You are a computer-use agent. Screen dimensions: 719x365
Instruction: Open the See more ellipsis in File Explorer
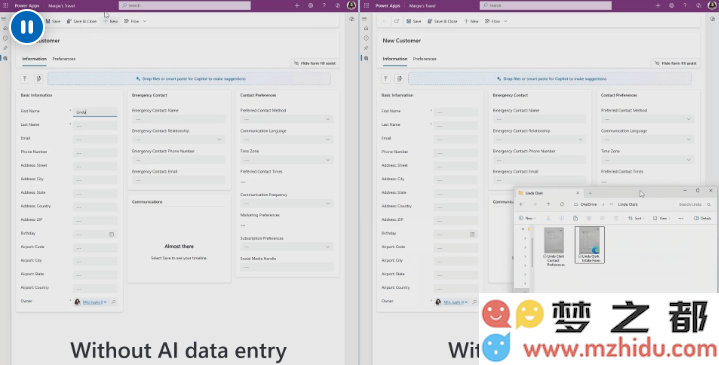click(x=681, y=218)
